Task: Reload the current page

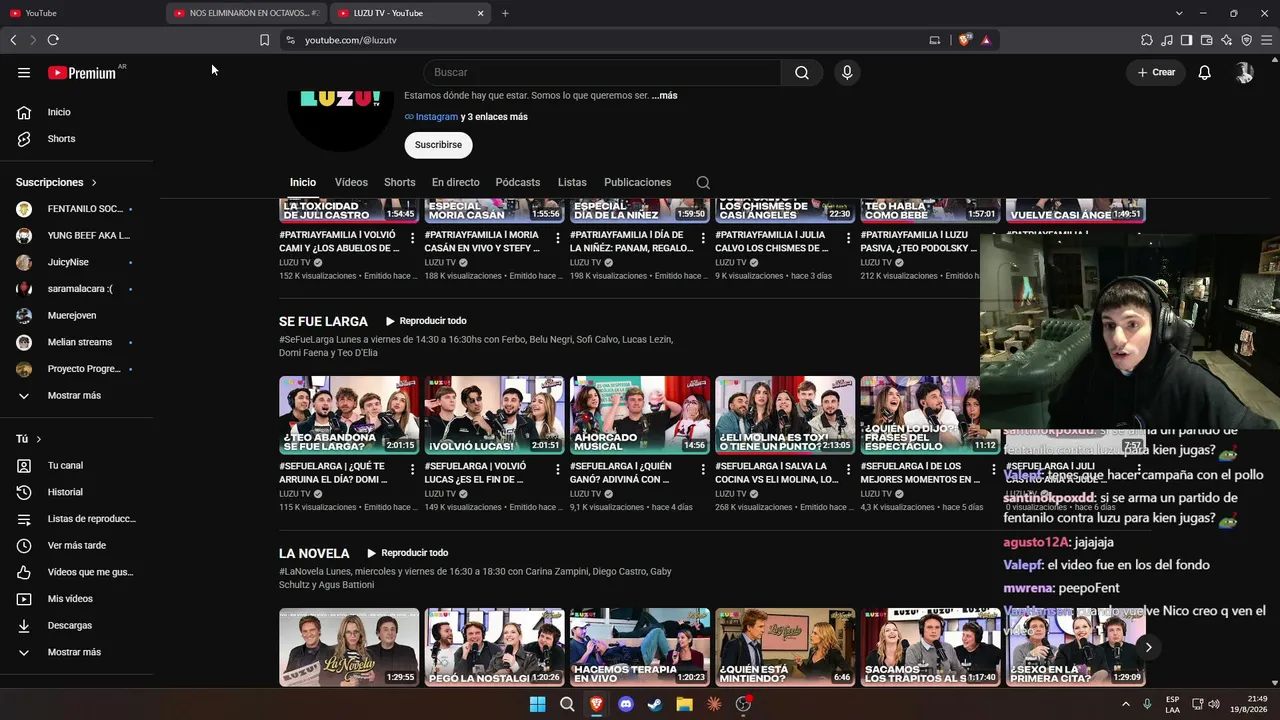Action: (x=53, y=40)
